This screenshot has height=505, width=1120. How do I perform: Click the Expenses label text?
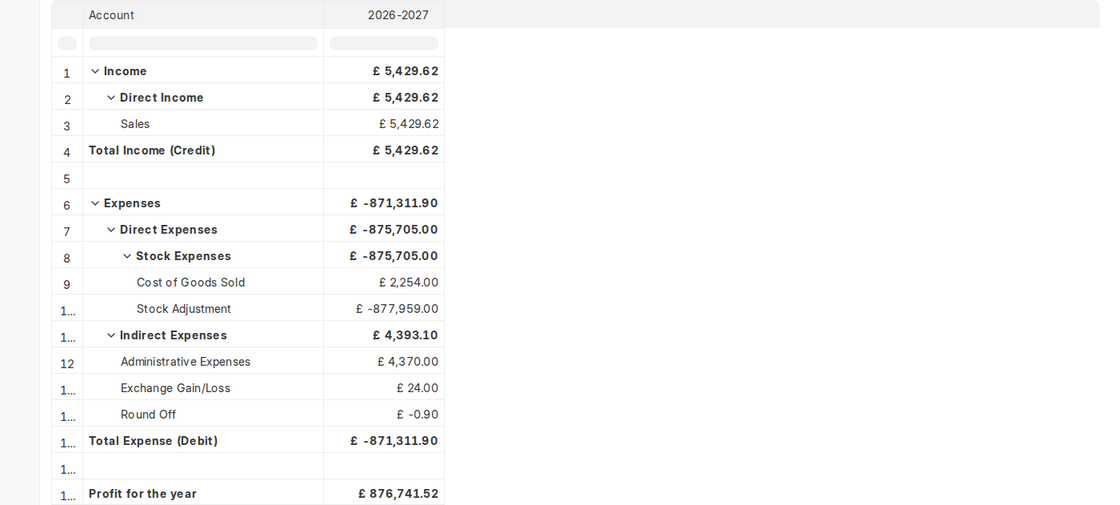click(x=132, y=204)
